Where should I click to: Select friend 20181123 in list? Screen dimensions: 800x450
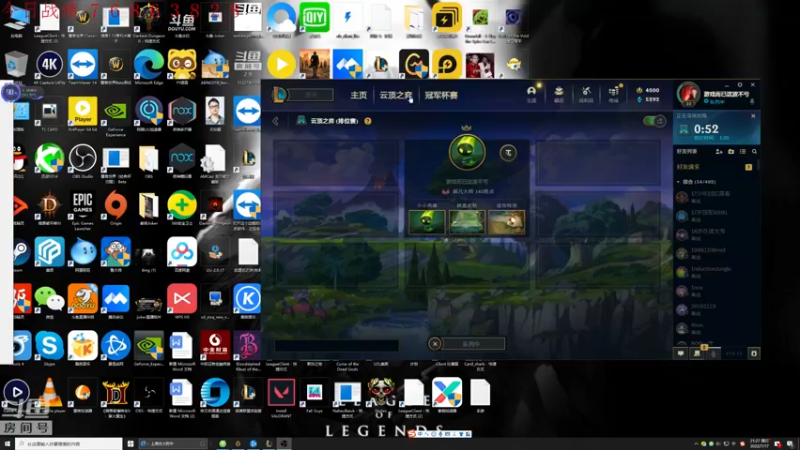(x=714, y=309)
